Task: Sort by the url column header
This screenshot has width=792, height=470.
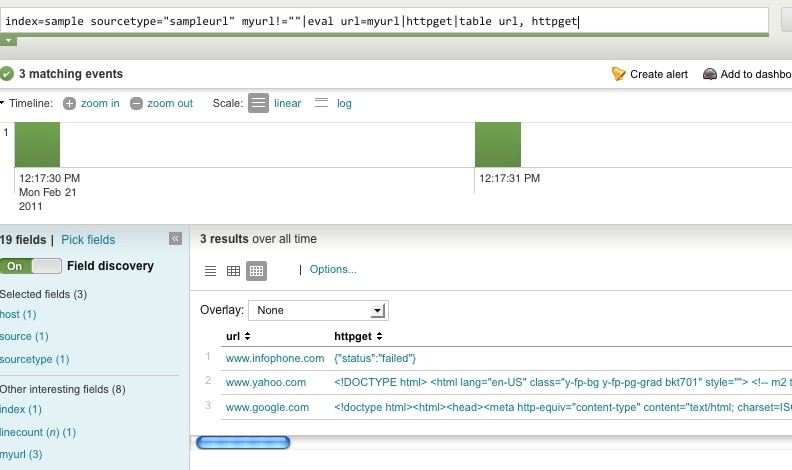Action: (x=239, y=336)
